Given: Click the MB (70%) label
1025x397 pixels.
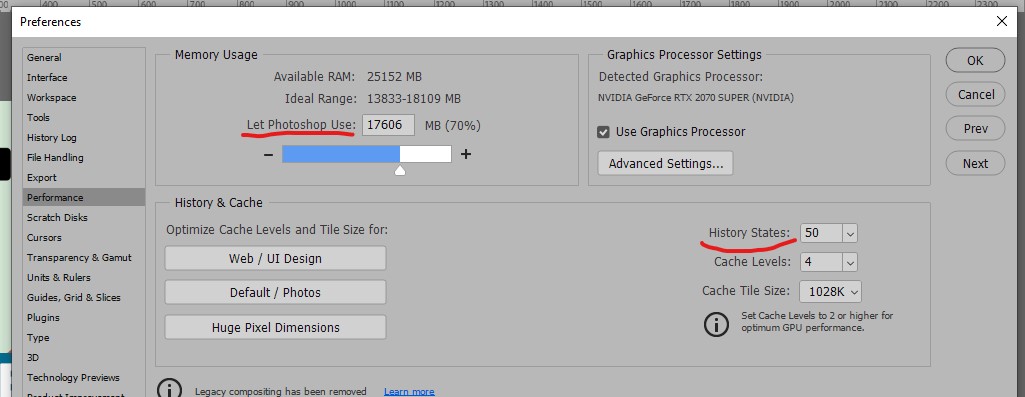Looking at the screenshot, I should coord(452,125).
